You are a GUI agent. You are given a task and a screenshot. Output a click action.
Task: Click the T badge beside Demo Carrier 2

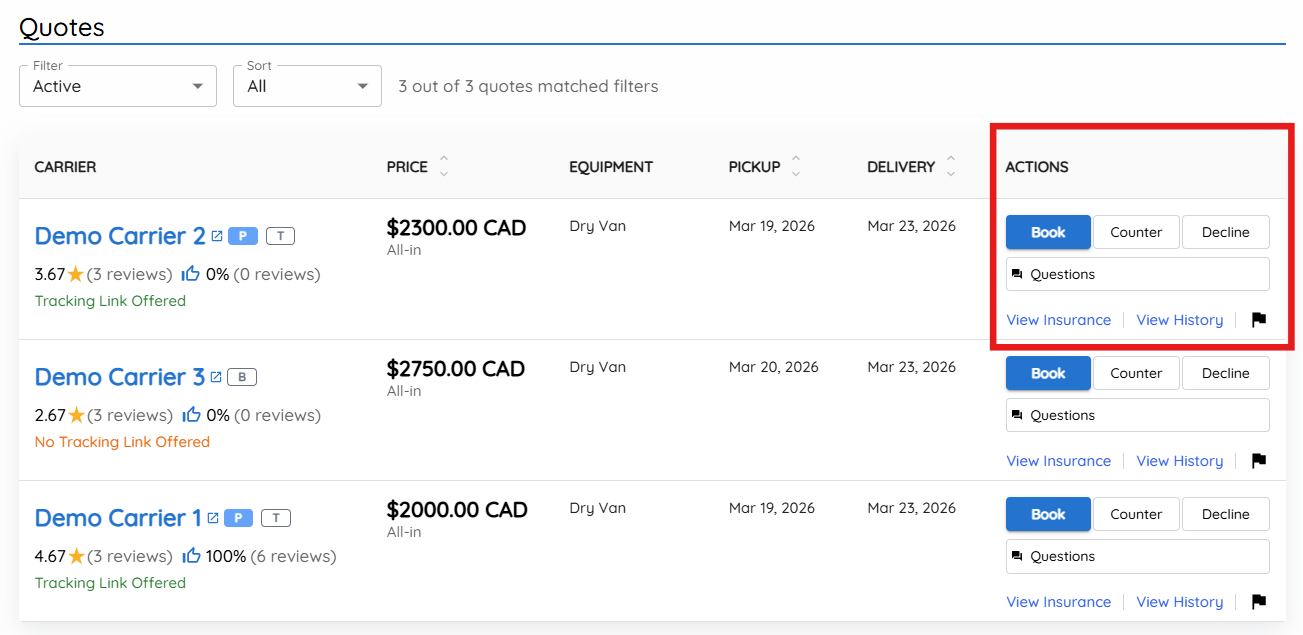[280, 236]
